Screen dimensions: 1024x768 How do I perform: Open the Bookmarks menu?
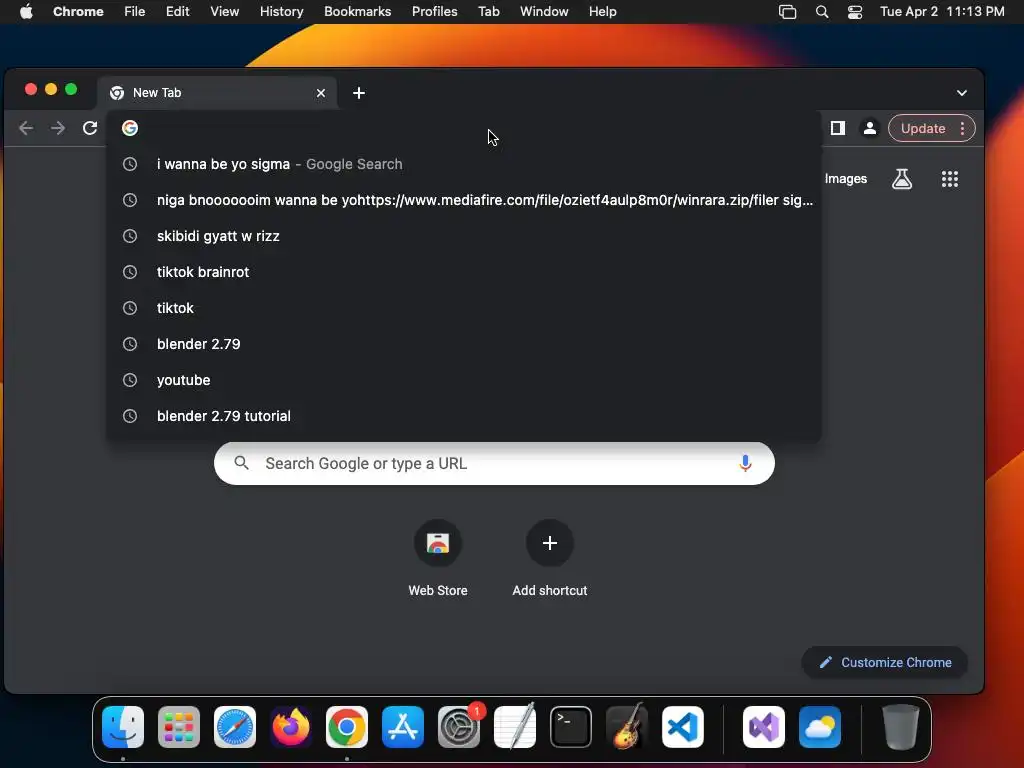(357, 12)
